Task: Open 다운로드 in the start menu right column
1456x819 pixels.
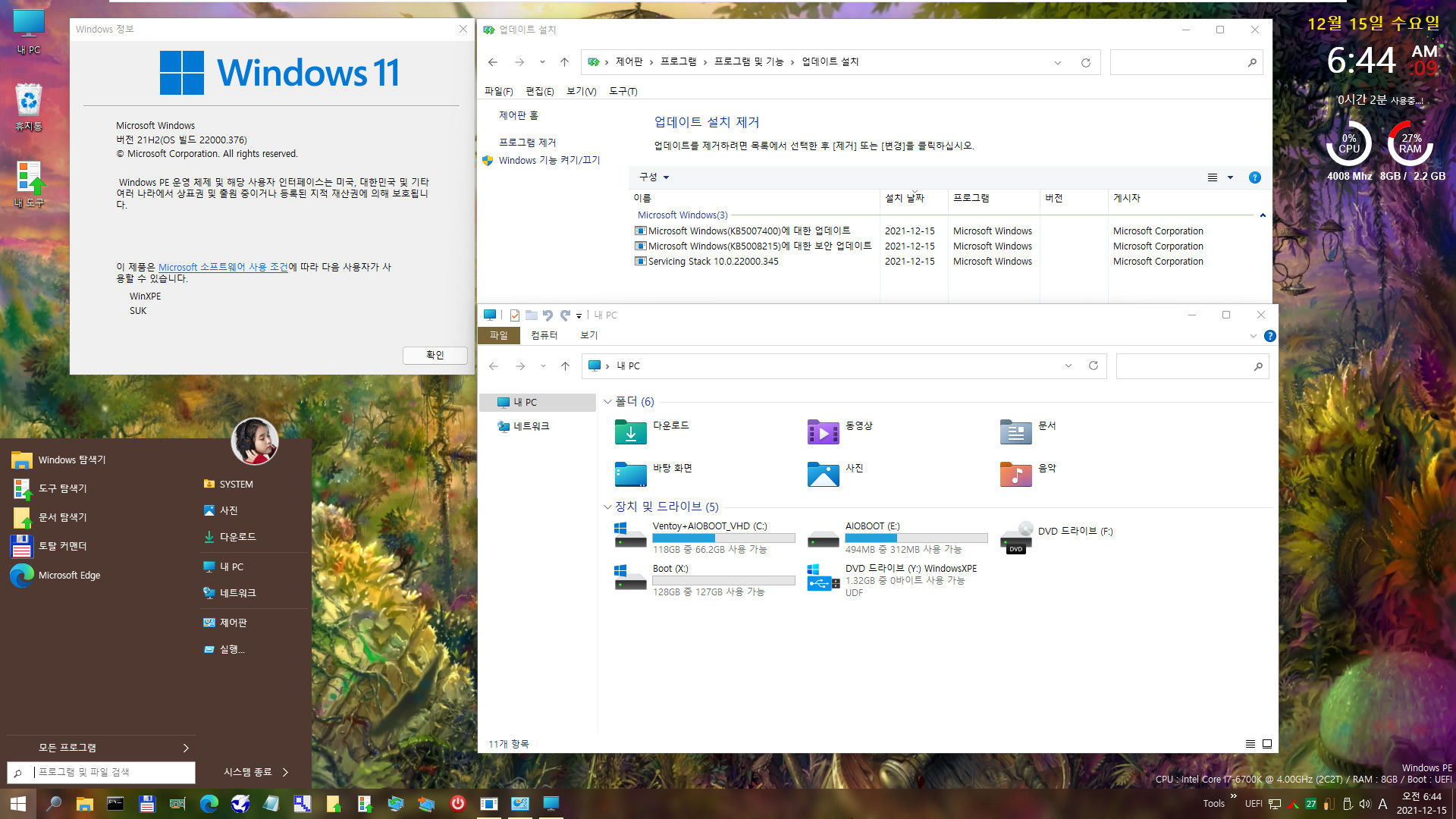Action: pos(230,536)
